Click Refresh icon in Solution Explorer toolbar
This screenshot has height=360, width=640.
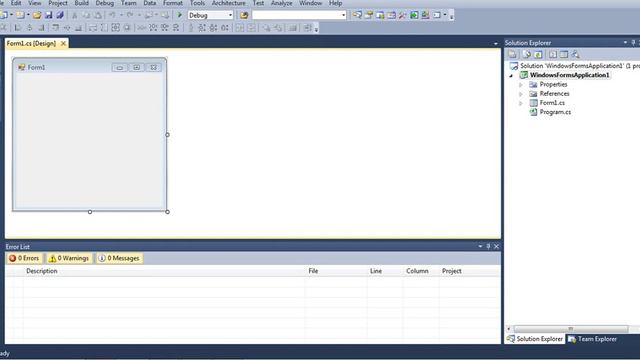538,54
